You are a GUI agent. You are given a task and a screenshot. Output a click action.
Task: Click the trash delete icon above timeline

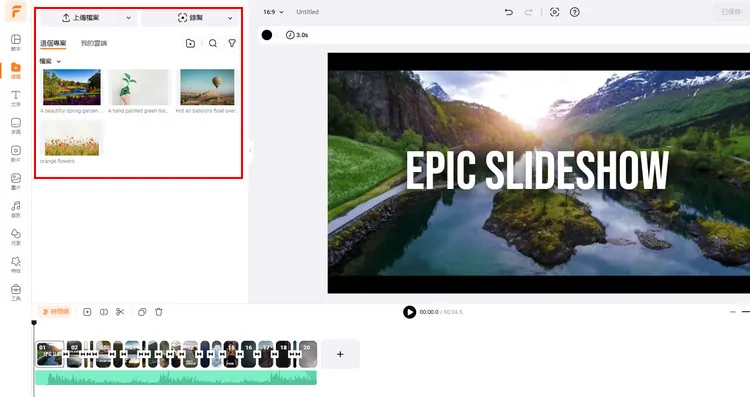pos(159,312)
